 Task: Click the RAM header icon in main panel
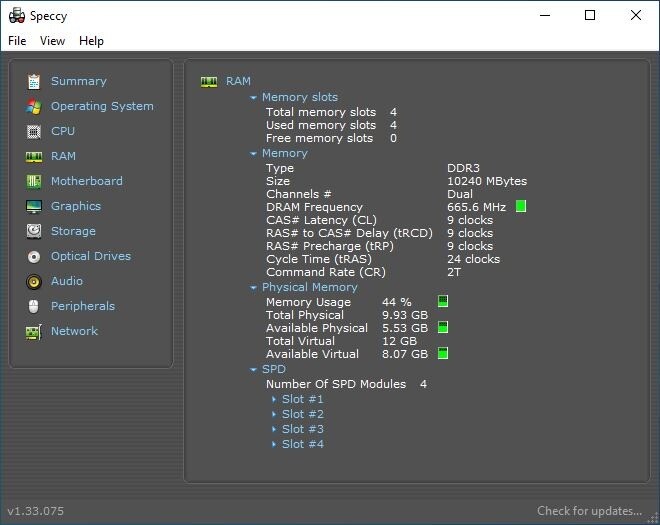(x=209, y=82)
